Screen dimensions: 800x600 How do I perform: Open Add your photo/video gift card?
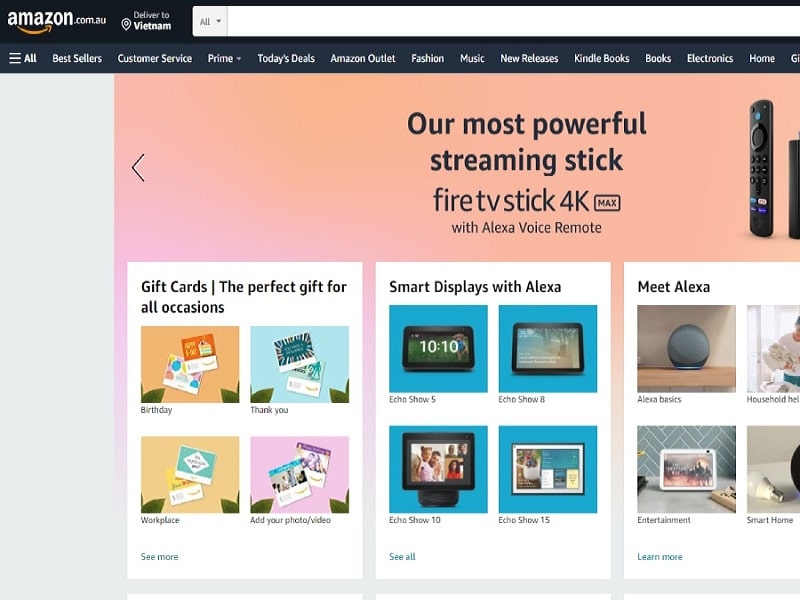tap(299, 474)
